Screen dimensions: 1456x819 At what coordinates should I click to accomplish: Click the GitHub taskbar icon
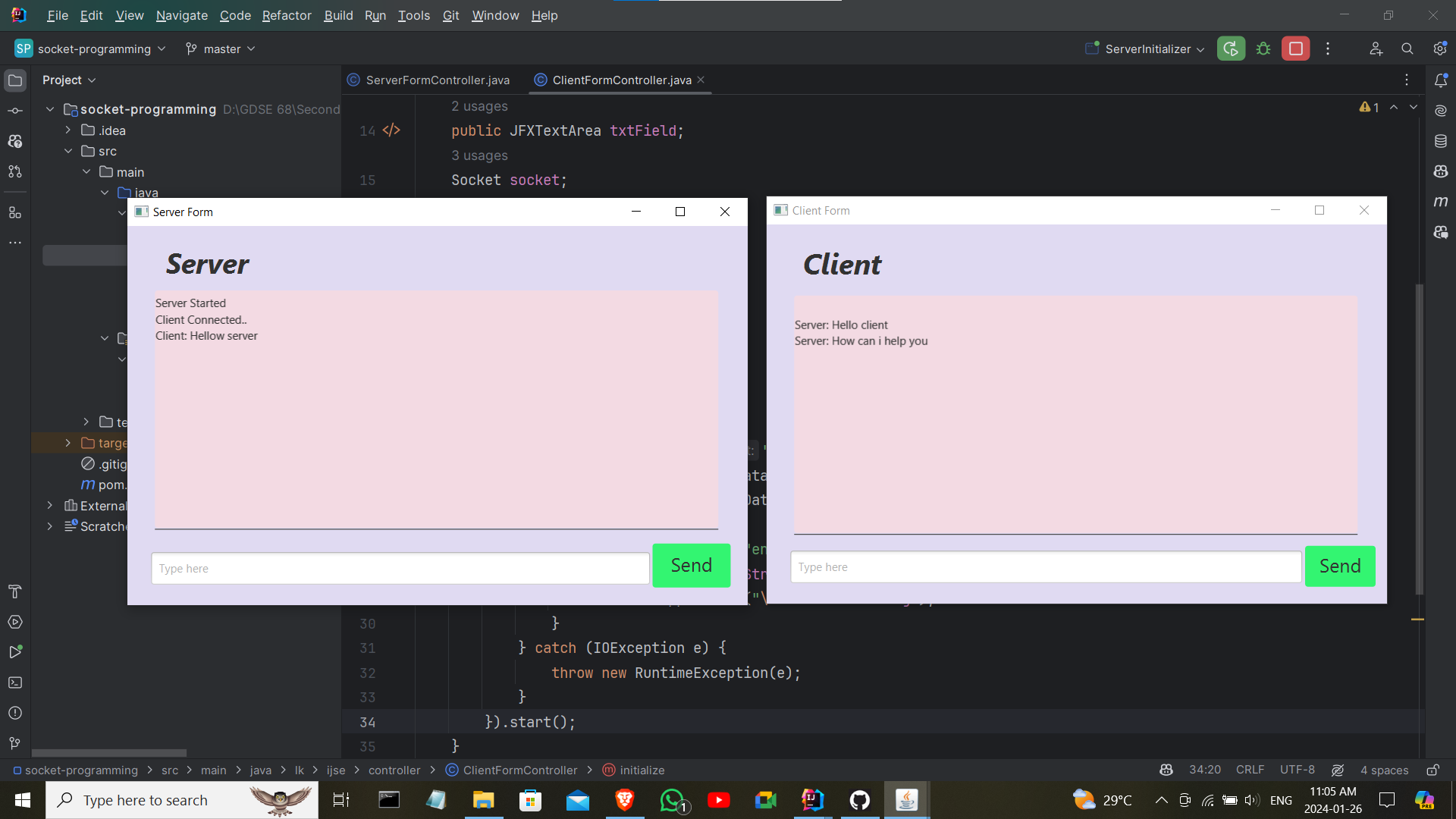point(860,800)
